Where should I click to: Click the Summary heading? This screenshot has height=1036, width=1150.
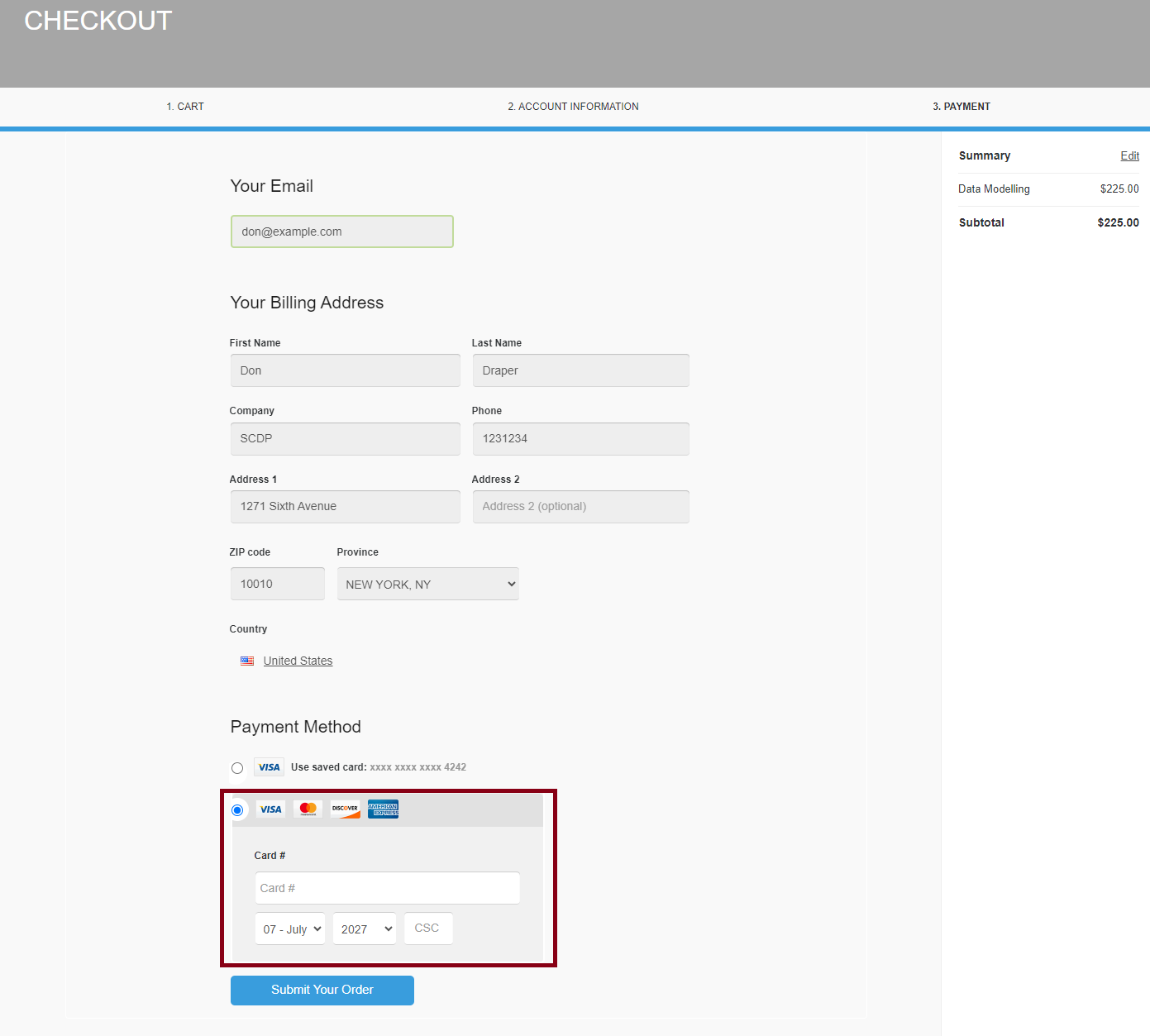(985, 155)
